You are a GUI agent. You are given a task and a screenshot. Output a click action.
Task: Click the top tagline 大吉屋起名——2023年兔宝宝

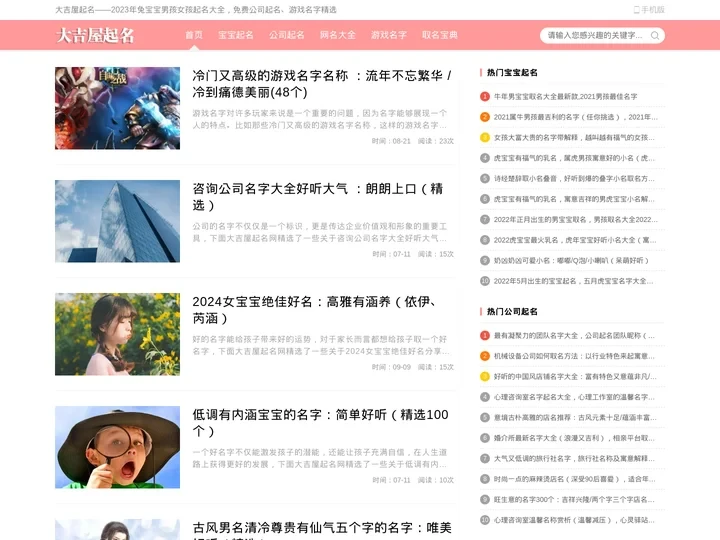196,10
